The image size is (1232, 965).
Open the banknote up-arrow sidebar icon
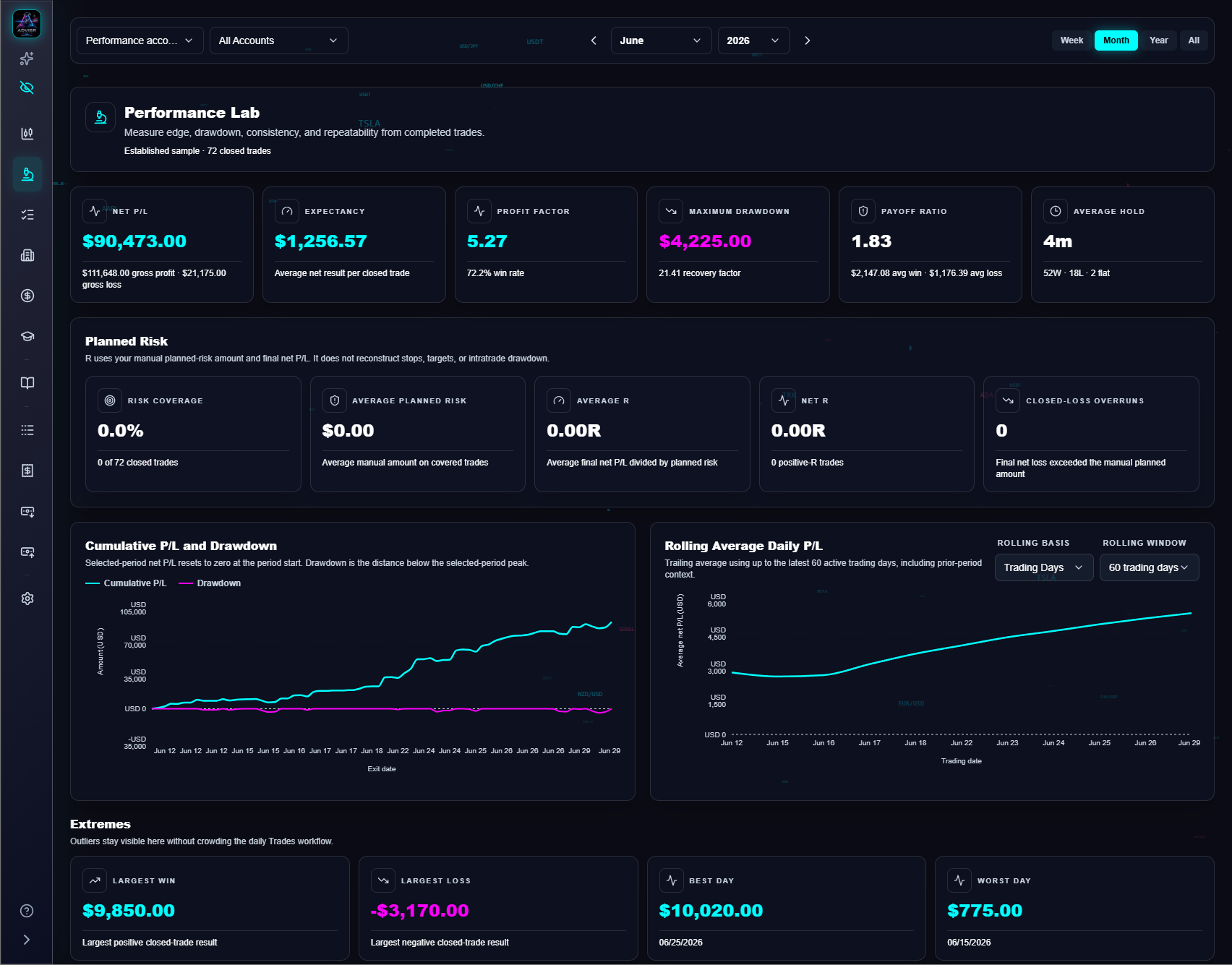click(x=27, y=552)
